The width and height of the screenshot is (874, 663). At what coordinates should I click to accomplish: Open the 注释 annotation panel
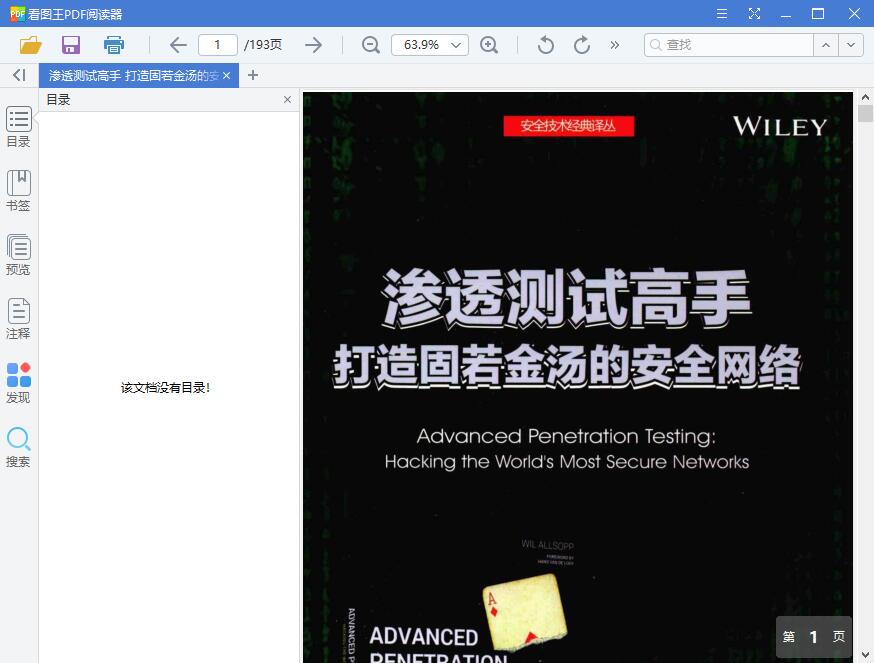click(18, 318)
